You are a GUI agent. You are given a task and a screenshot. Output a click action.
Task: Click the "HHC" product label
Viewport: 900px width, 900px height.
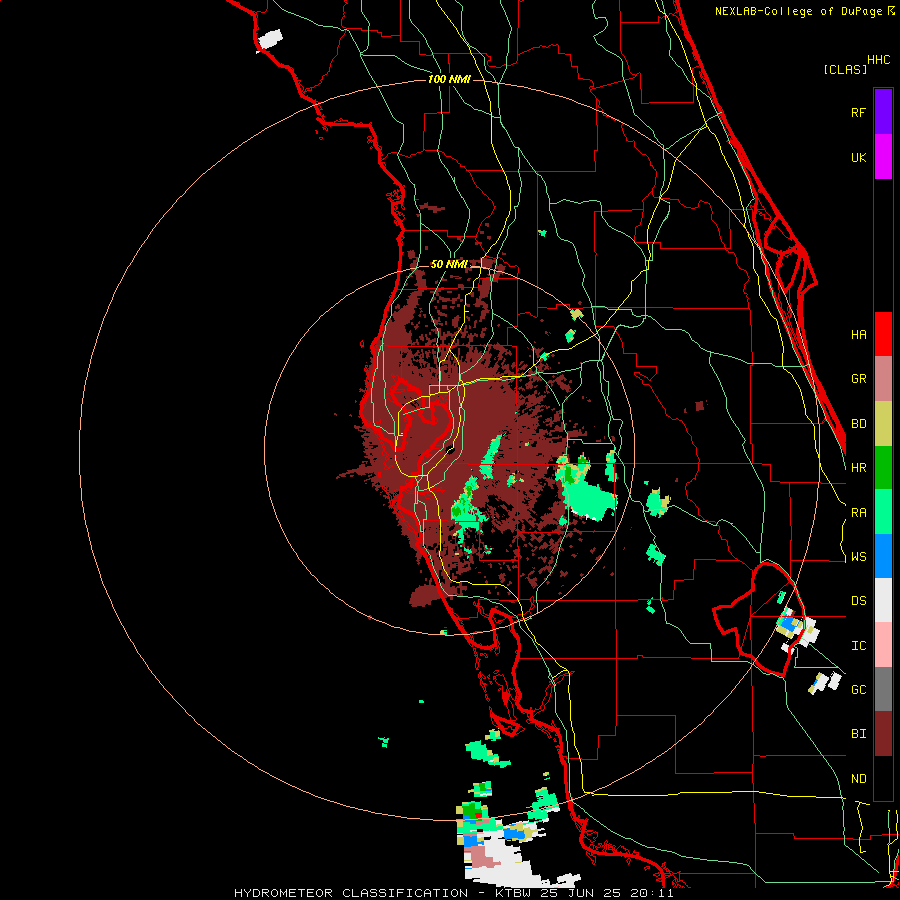click(x=879, y=60)
